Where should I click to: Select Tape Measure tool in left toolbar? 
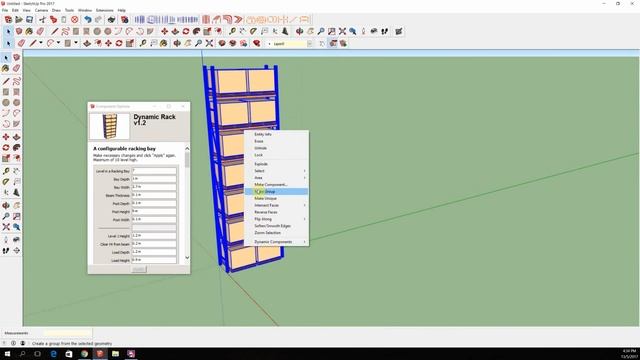point(6,171)
